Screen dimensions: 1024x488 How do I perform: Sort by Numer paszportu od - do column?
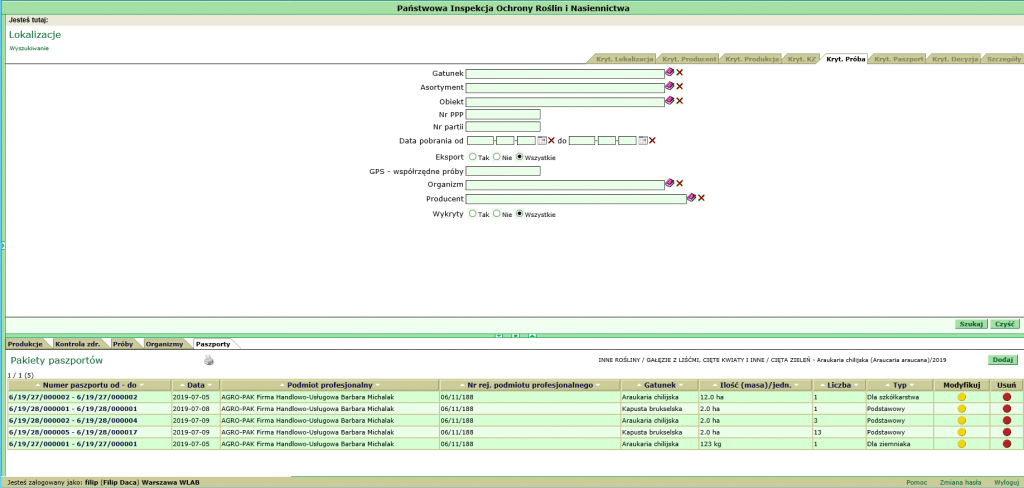[x=88, y=385]
